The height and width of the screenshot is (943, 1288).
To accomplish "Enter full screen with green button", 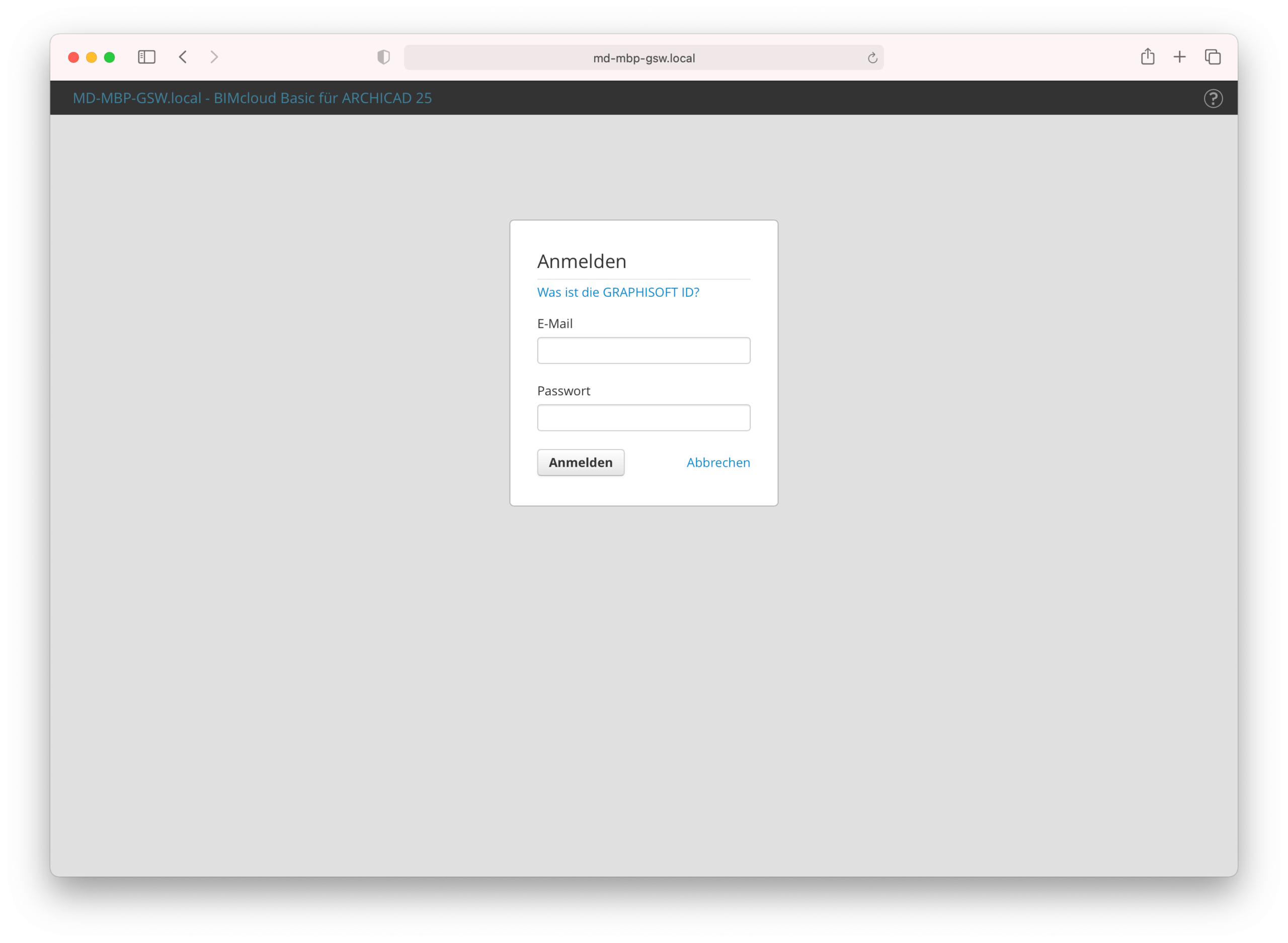I will point(110,58).
